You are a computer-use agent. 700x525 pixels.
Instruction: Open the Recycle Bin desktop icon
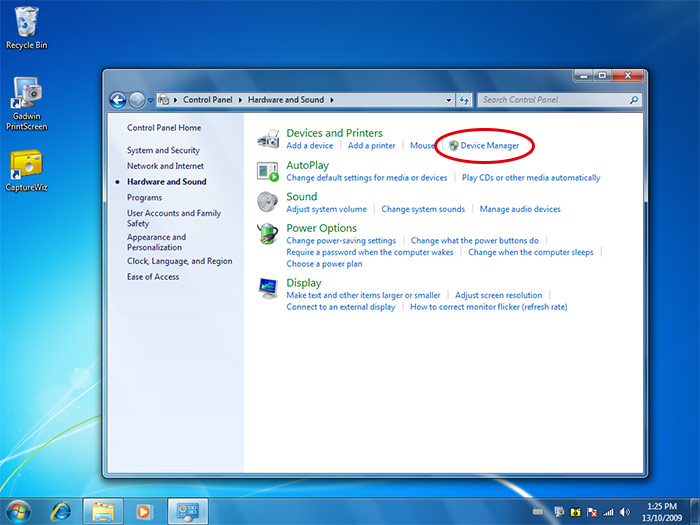click(x=26, y=28)
